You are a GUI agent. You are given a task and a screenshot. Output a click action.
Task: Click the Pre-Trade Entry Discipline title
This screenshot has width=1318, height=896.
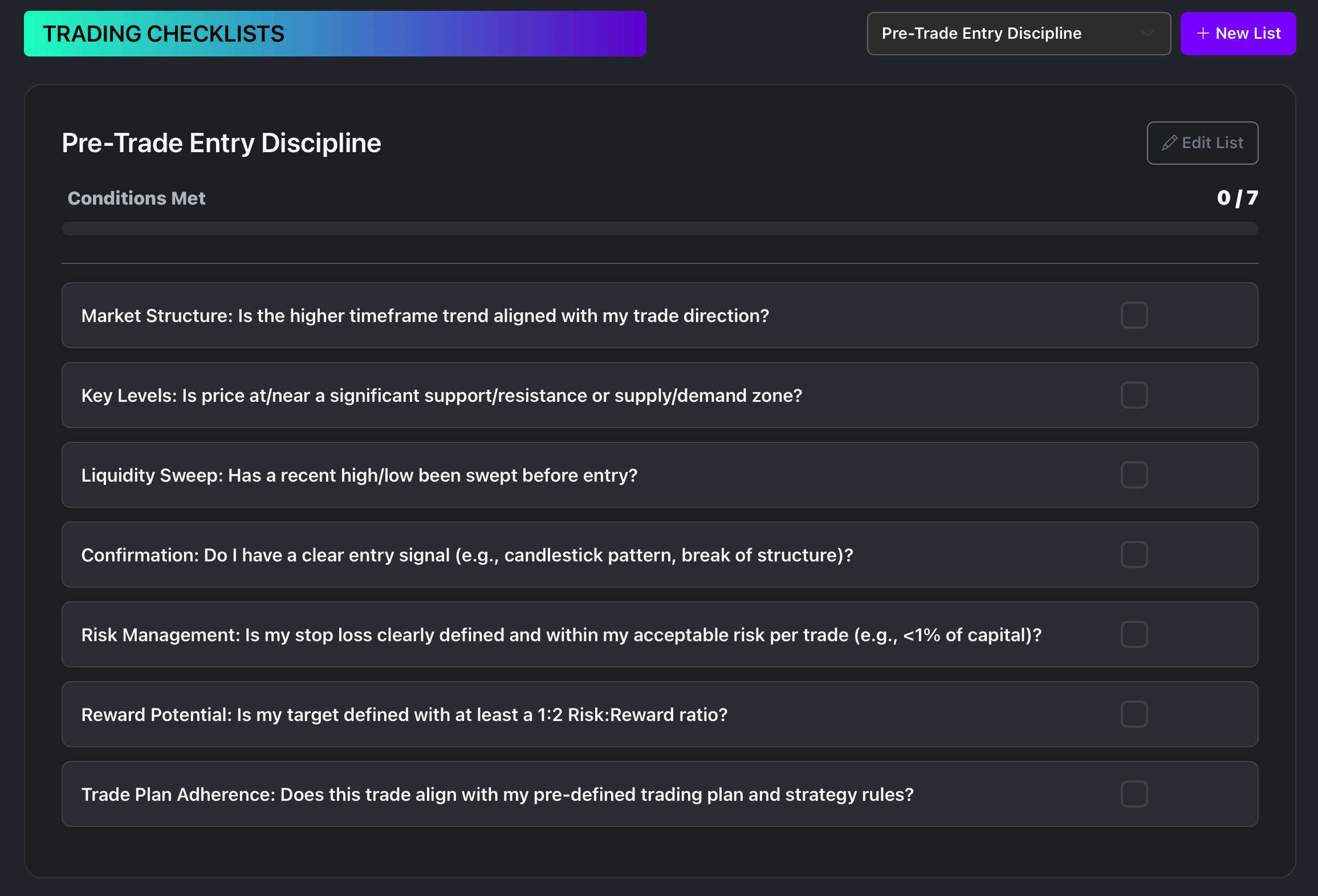[x=221, y=142]
